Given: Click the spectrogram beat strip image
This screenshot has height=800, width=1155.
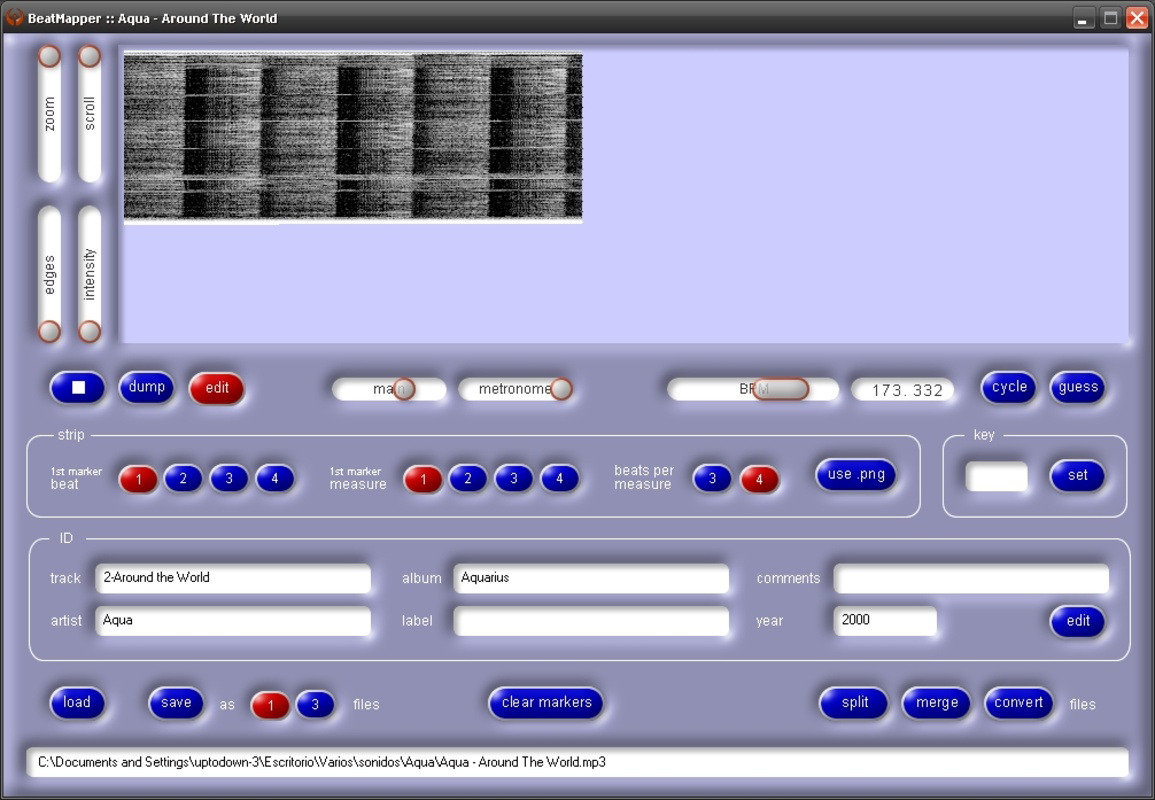Looking at the screenshot, I should (x=353, y=136).
